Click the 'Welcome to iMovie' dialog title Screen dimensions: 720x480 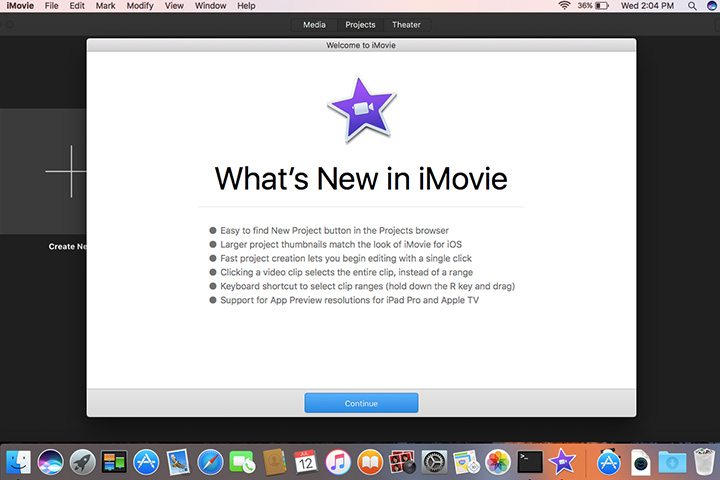pyautogui.click(x=361, y=45)
